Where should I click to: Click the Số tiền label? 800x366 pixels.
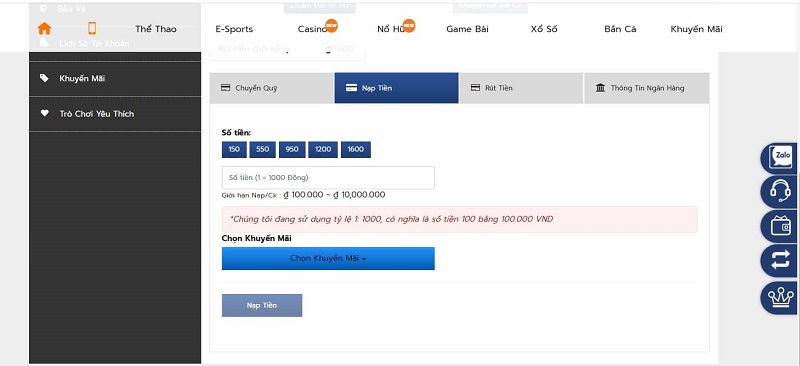(236, 133)
